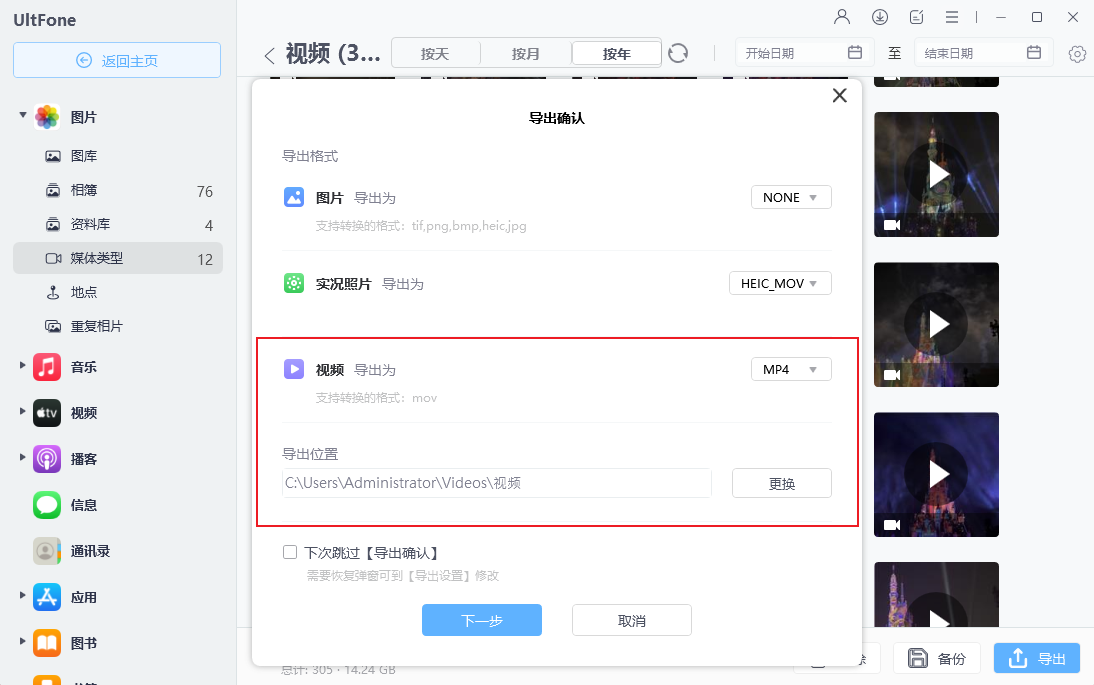Click the 图书 books icon
The image size is (1094, 685).
point(47,643)
